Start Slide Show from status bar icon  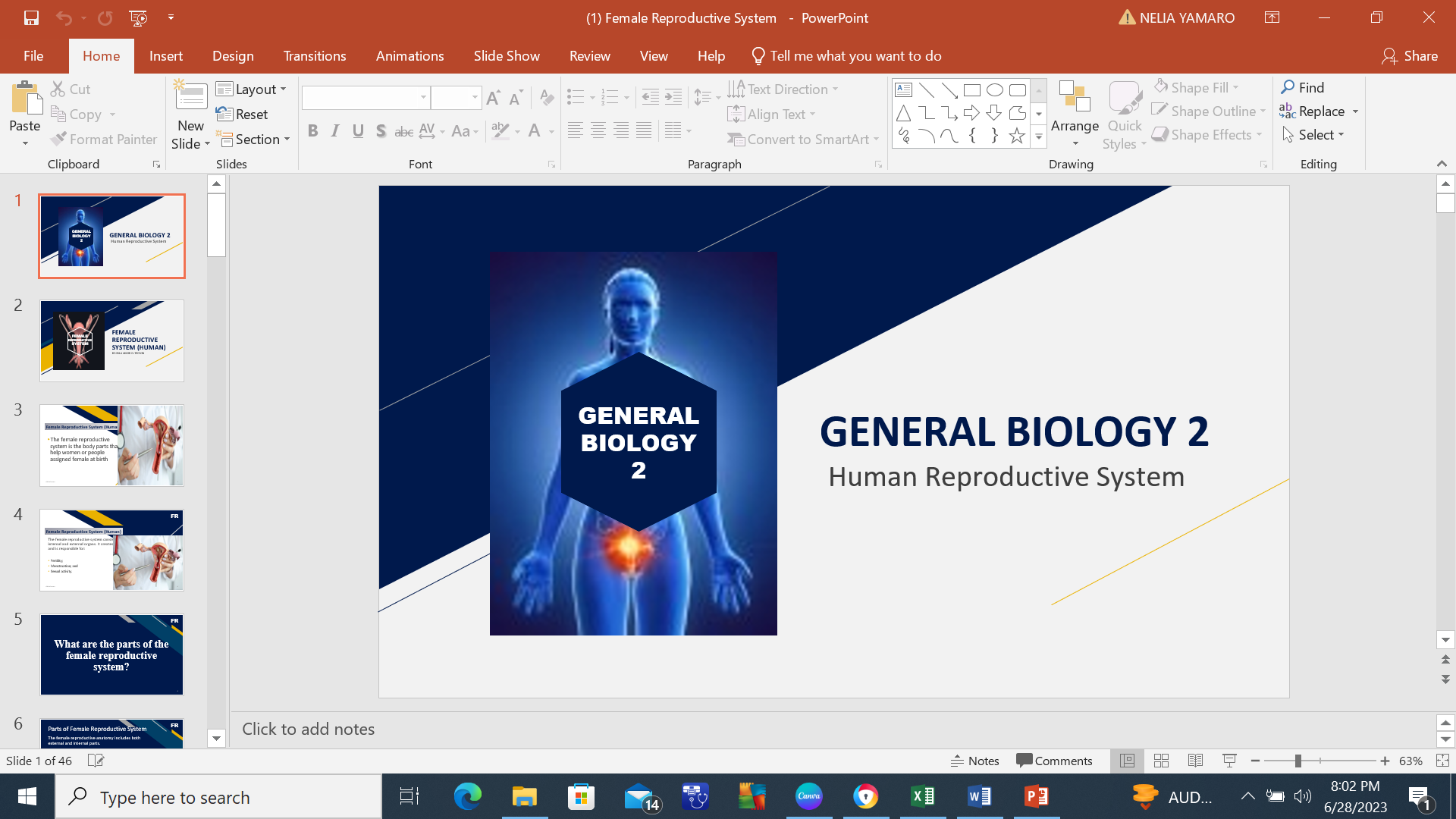click(x=1230, y=761)
